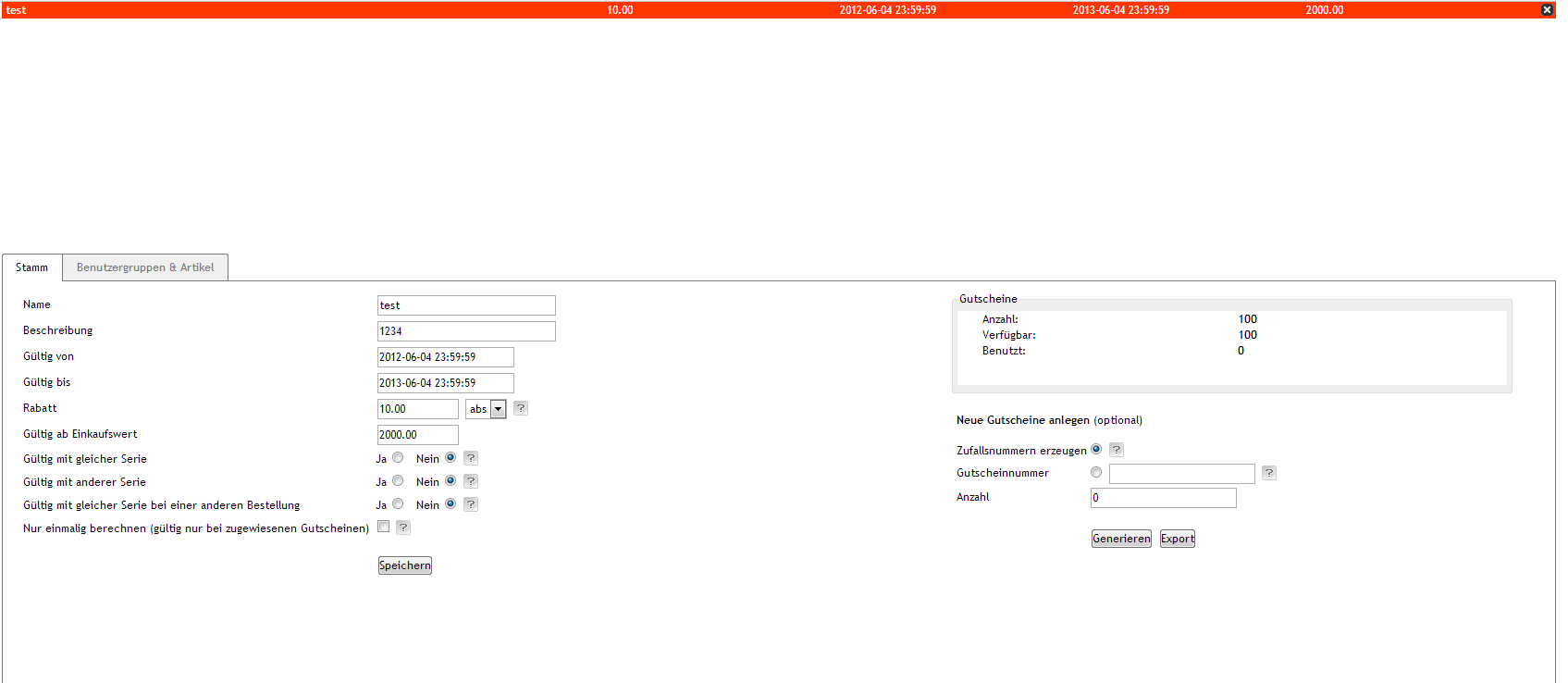Screen dimensions: 1568x683
Task: Select the Gutscheinnummer radio option
Action: coord(1096,473)
